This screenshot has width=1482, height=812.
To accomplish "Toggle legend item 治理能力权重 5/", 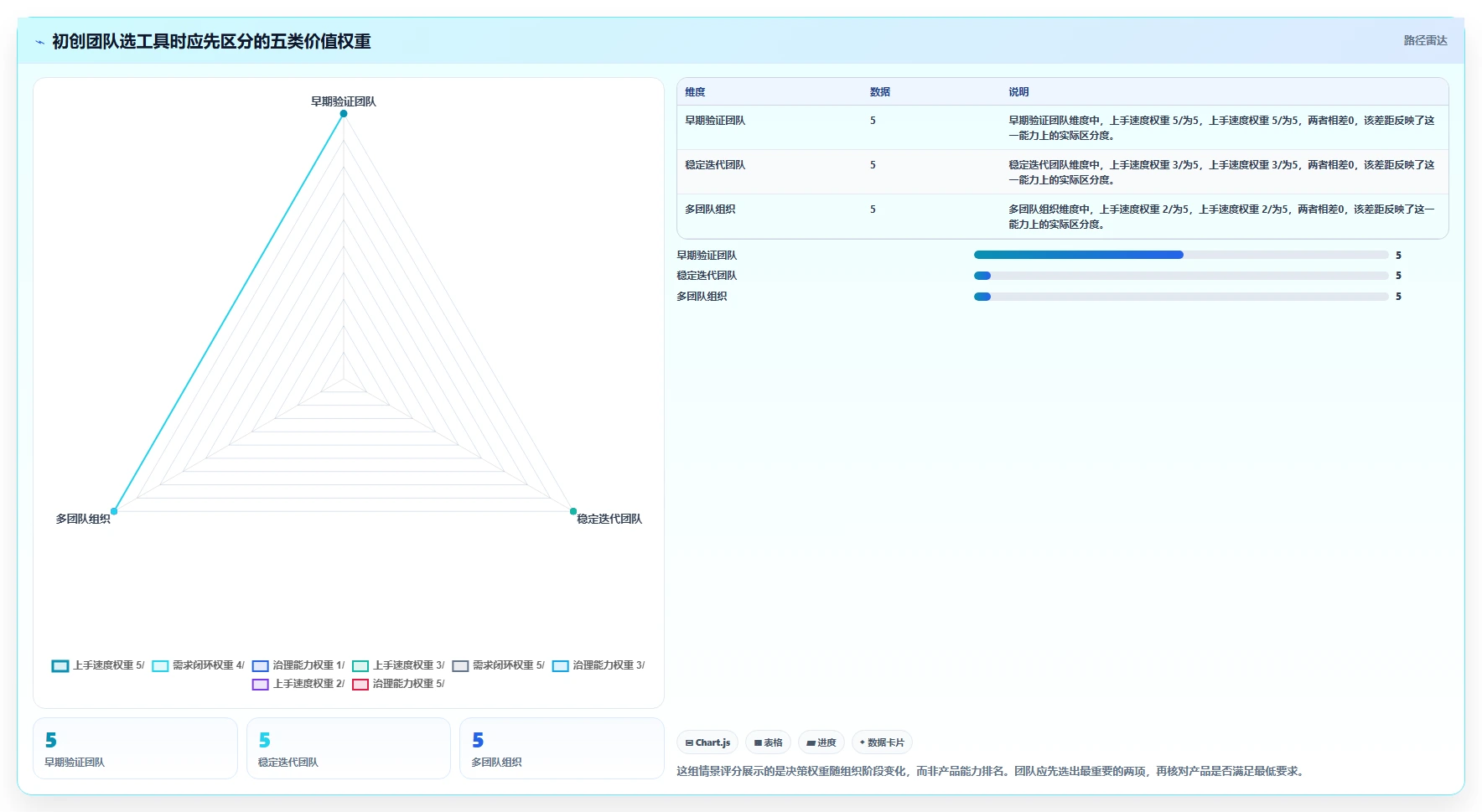I will click(398, 684).
